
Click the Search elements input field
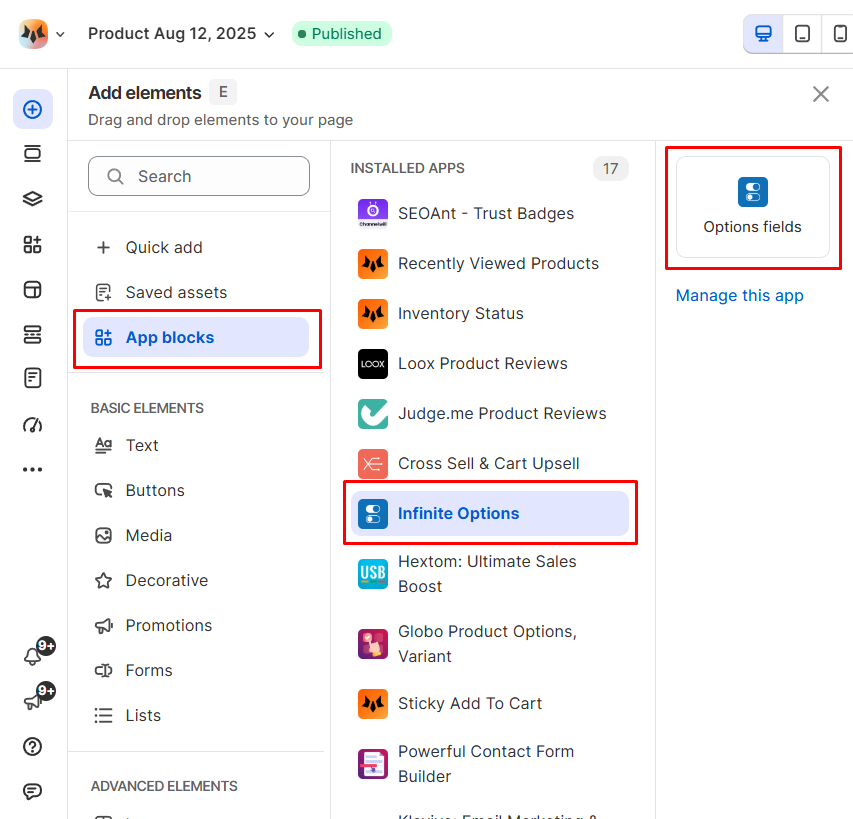pos(199,176)
